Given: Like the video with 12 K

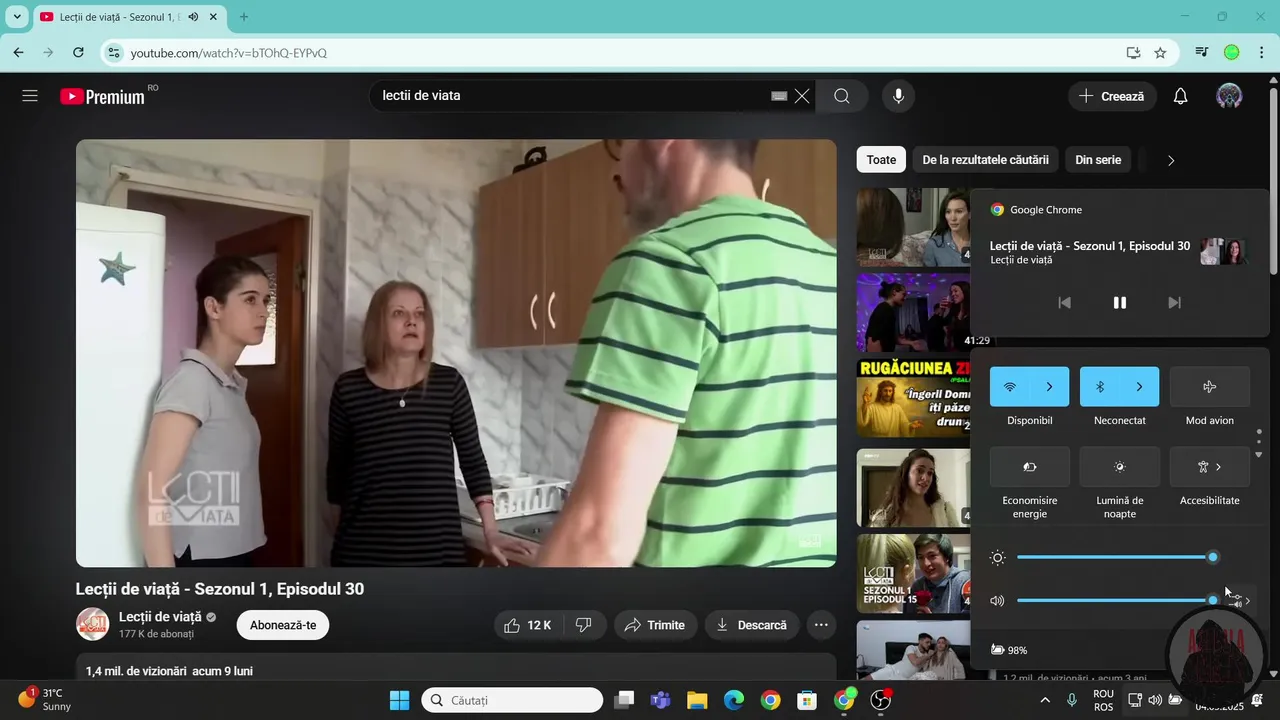Looking at the screenshot, I should [x=529, y=625].
